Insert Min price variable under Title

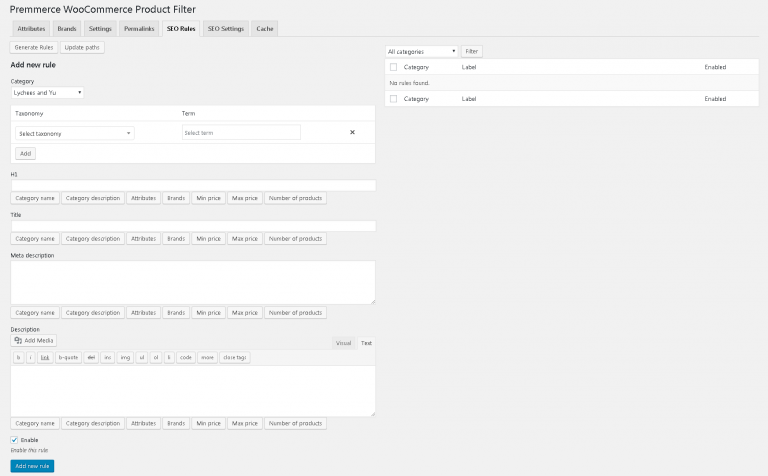pos(209,239)
